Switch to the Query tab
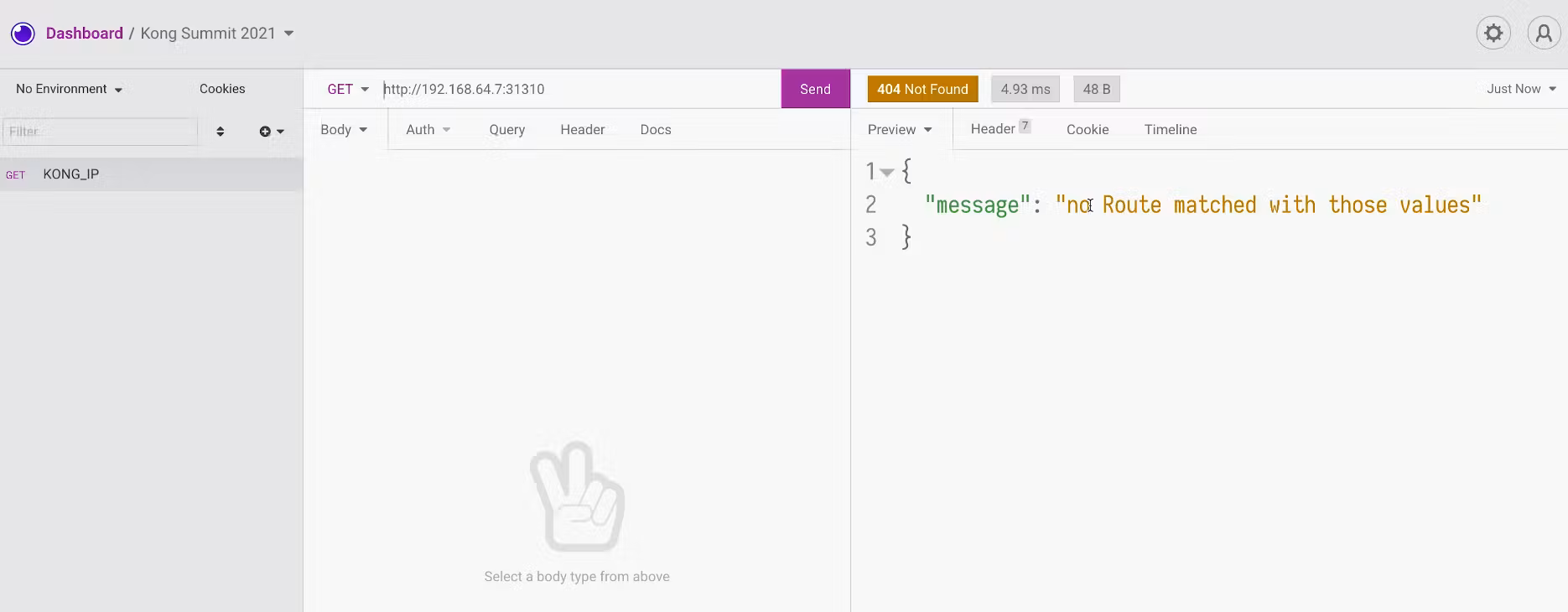 (x=506, y=130)
